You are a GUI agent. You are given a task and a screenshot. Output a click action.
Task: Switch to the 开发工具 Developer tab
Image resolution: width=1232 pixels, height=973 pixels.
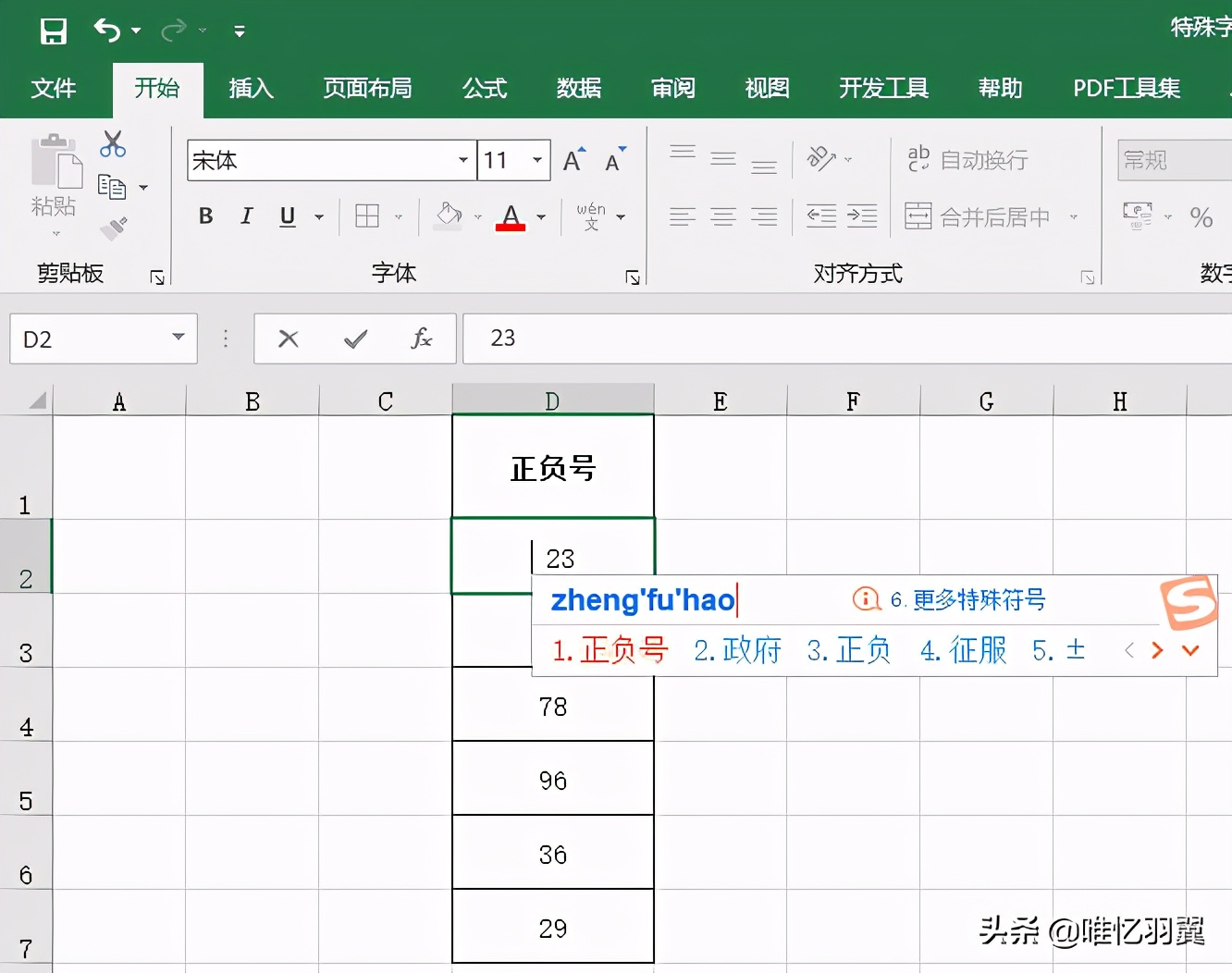tap(883, 89)
